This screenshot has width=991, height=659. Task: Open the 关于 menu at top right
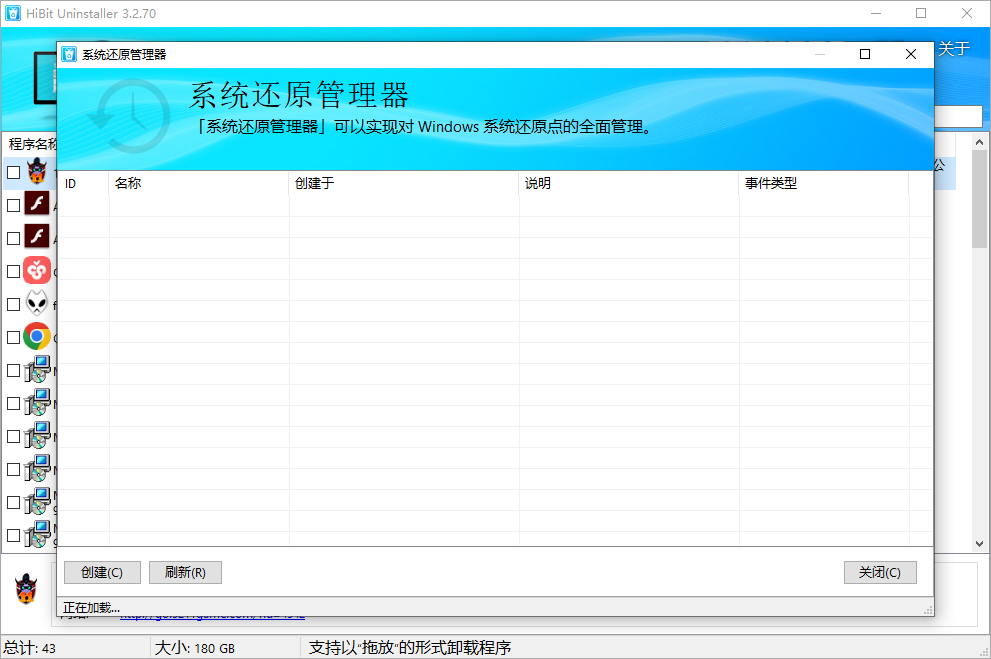pyautogui.click(x=955, y=47)
